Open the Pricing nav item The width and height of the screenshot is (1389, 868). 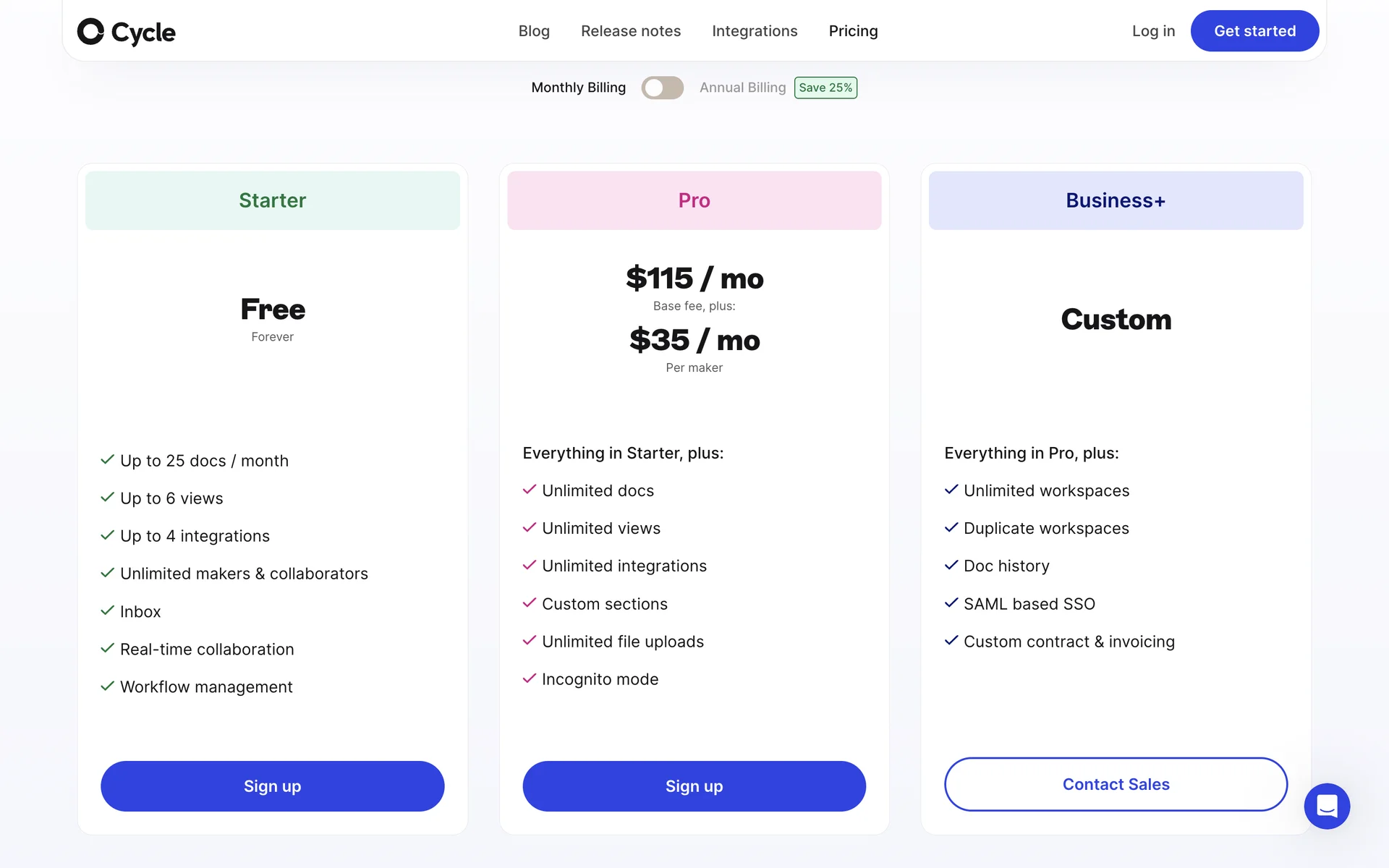pyautogui.click(x=853, y=31)
